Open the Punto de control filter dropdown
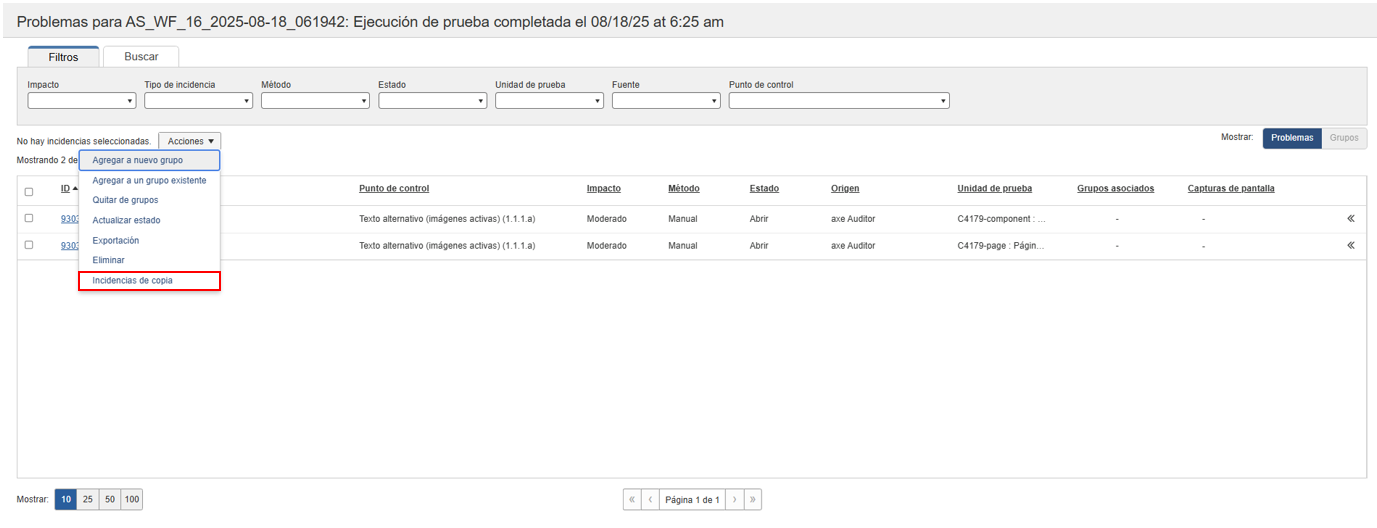The image size is (1377, 528). [838, 101]
